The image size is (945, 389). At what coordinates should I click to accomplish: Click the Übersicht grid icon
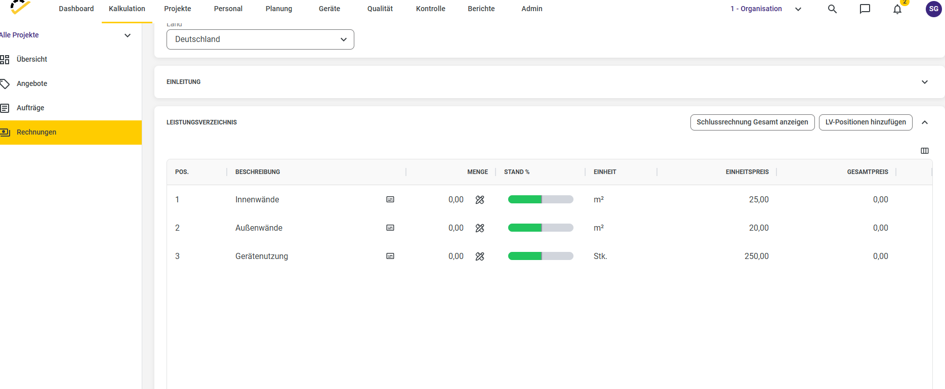(5, 59)
